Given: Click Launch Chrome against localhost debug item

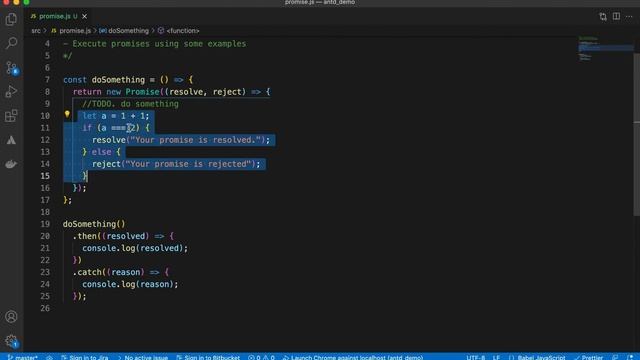Looking at the screenshot, I should coord(353,357).
